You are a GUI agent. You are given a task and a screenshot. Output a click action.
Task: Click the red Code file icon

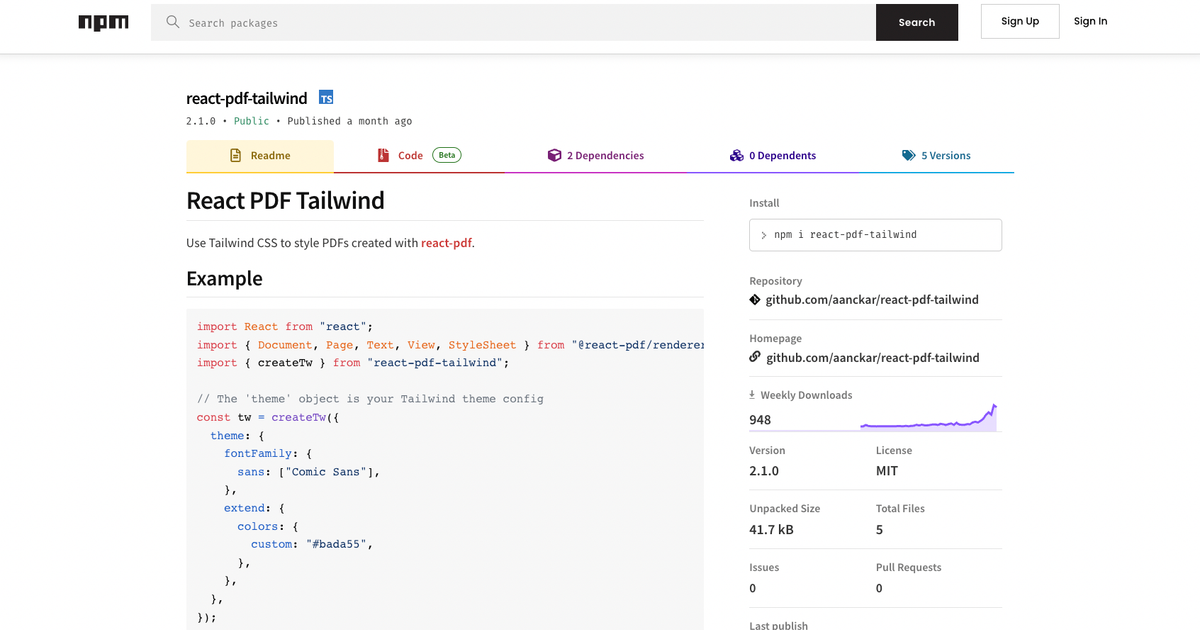tap(383, 156)
